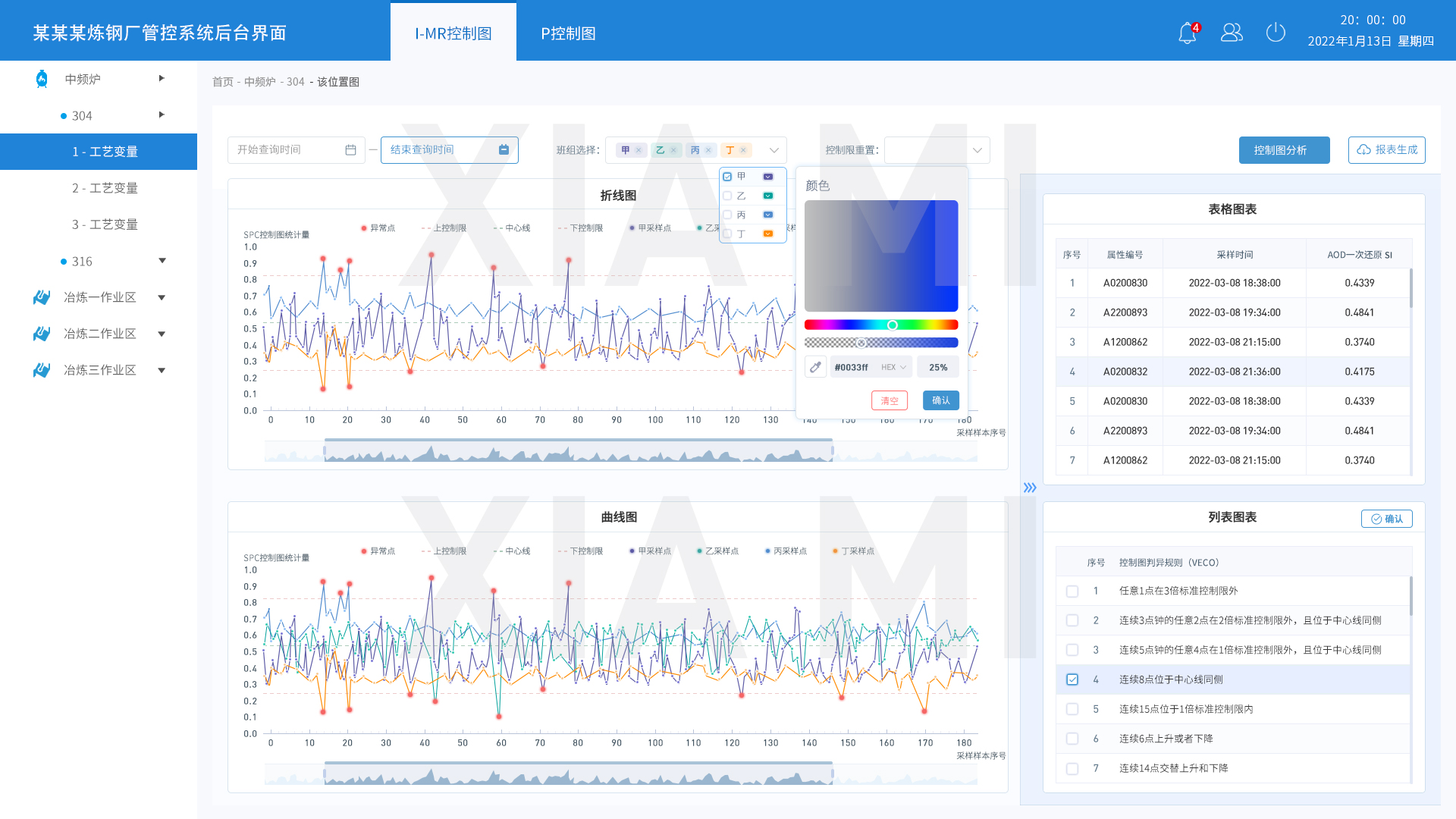This screenshot has height=819, width=1456.
Task: Expand the 中频炉 menu arrow
Action: click(162, 78)
